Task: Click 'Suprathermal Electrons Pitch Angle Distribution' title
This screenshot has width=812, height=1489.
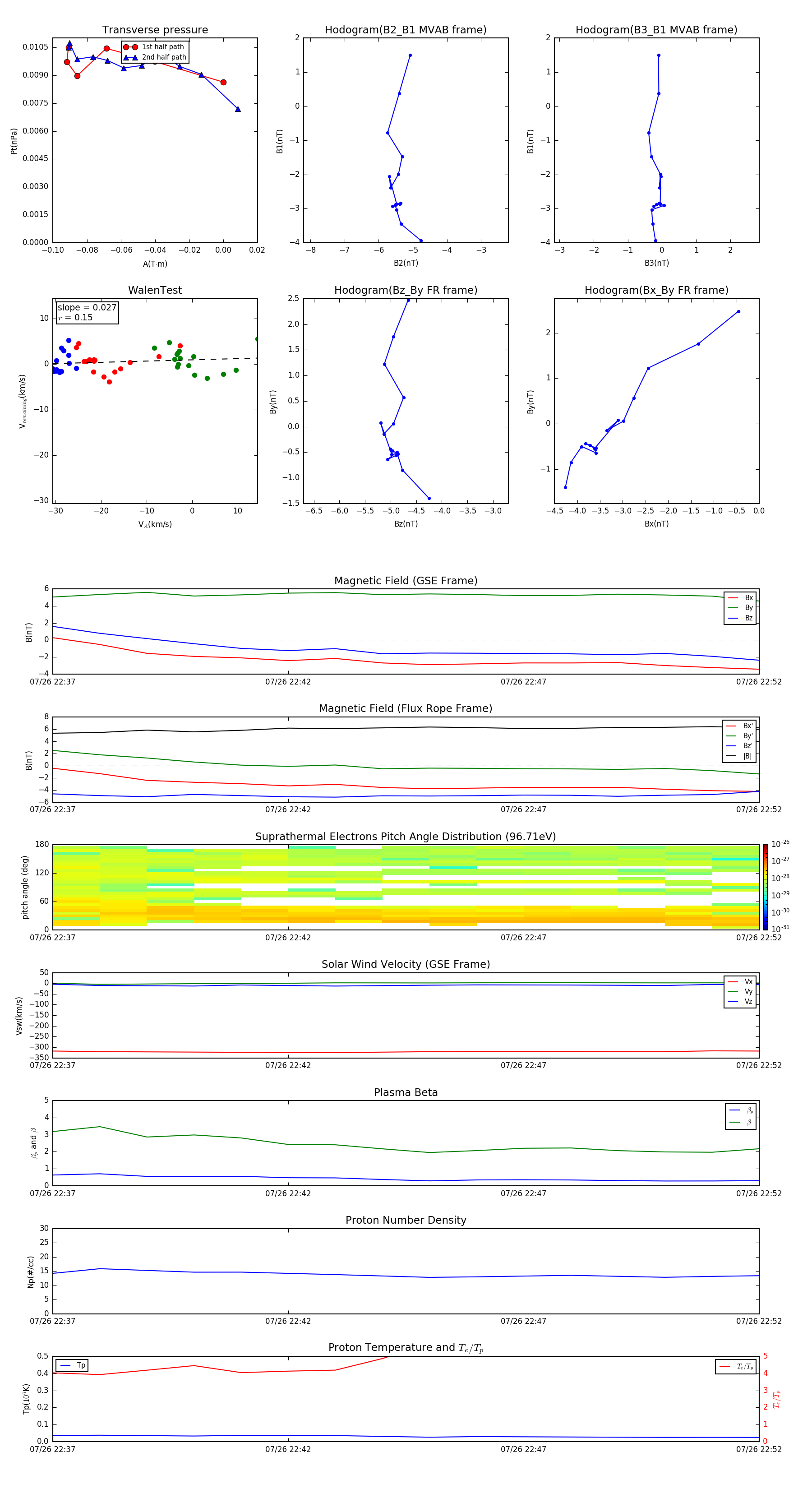Action: [x=406, y=837]
